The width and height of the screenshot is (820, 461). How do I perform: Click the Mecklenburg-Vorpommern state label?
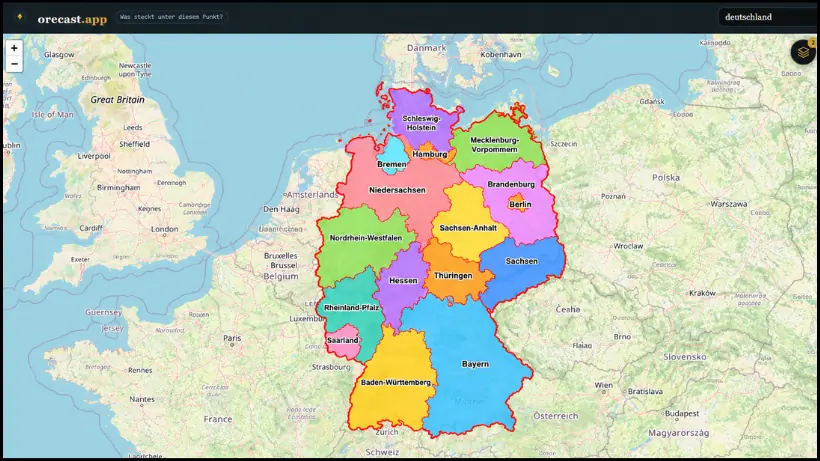click(494, 145)
